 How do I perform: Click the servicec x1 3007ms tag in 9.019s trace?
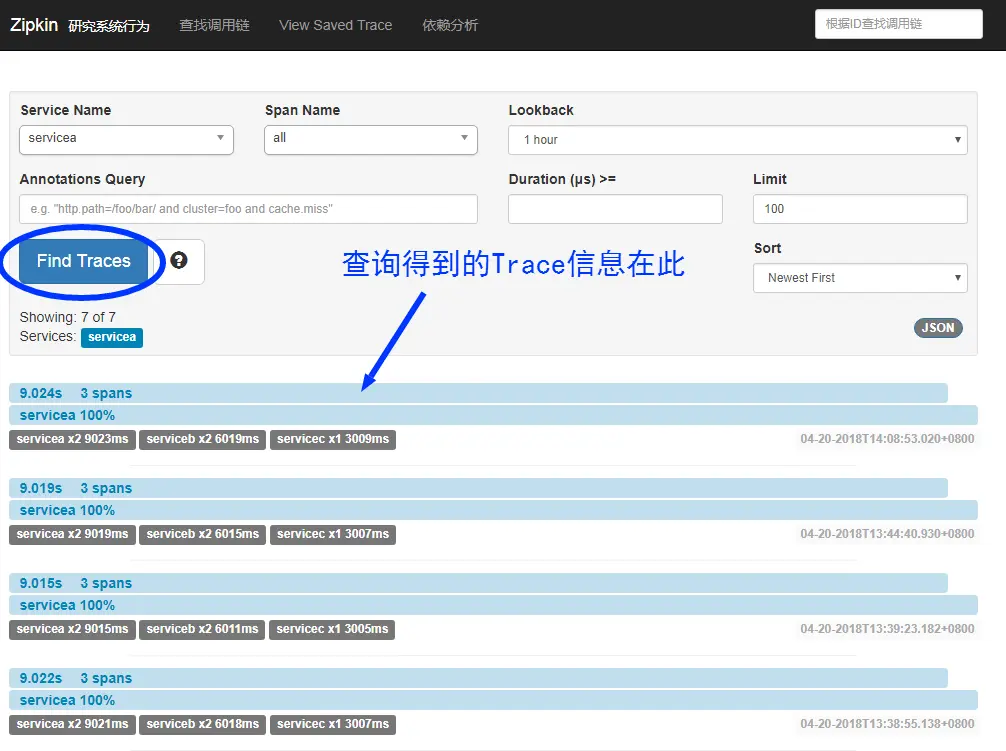click(333, 534)
